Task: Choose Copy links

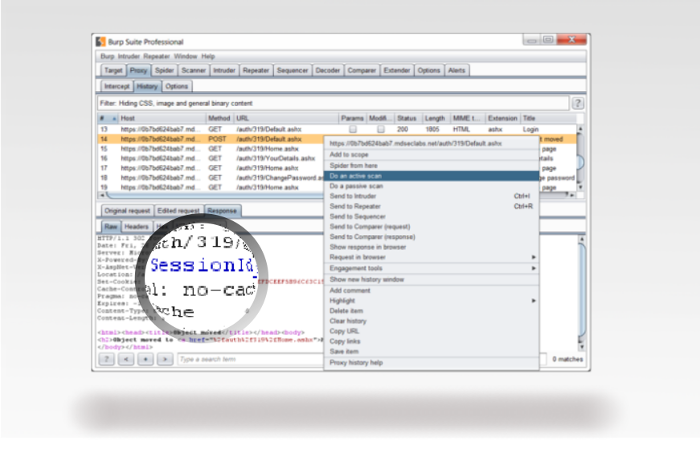Action: pos(431,342)
